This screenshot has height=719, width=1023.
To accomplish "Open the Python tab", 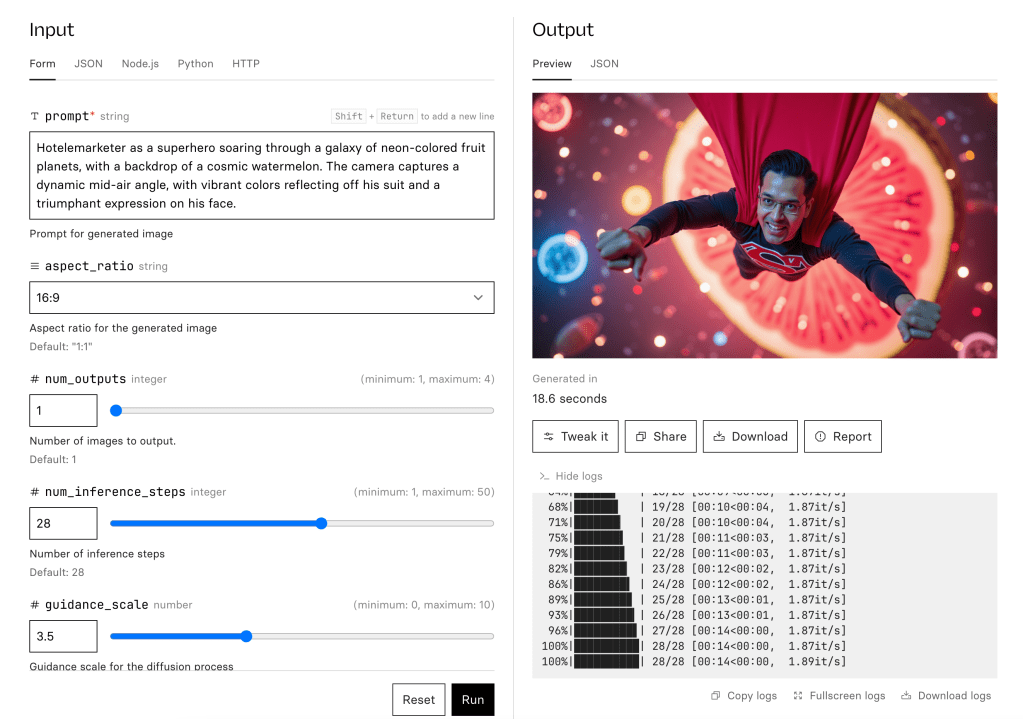I will pos(195,64).
